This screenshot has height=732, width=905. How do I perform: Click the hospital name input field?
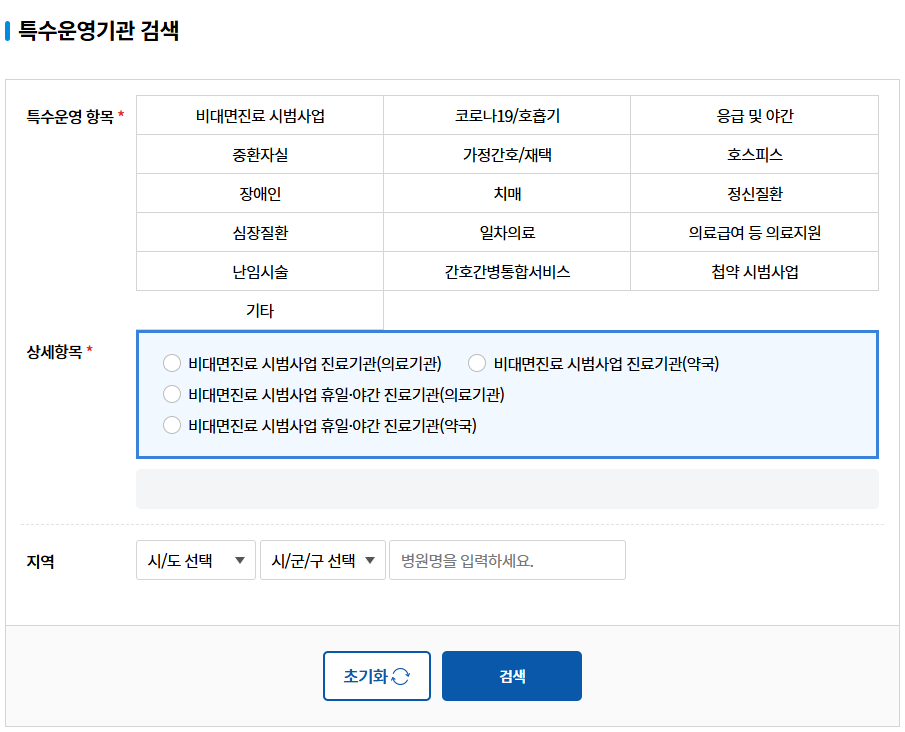[x=506, y=560]
